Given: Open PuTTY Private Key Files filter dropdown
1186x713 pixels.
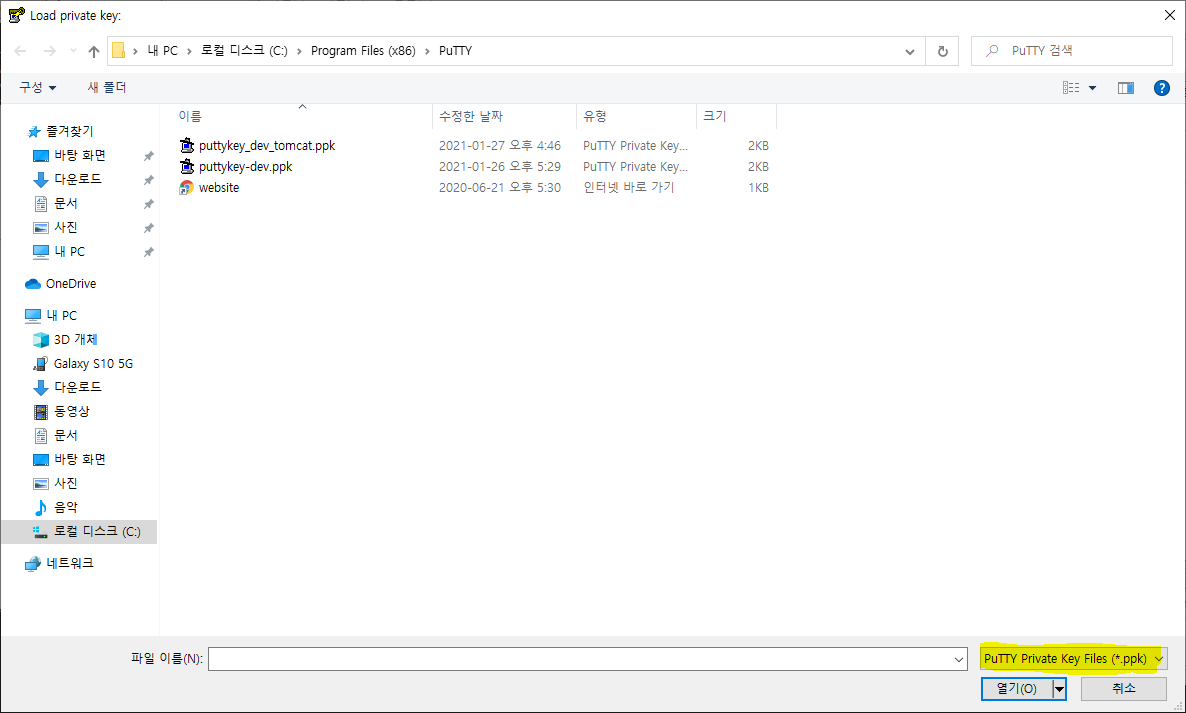Looking at the screenshot, I should click(1073, 659).
